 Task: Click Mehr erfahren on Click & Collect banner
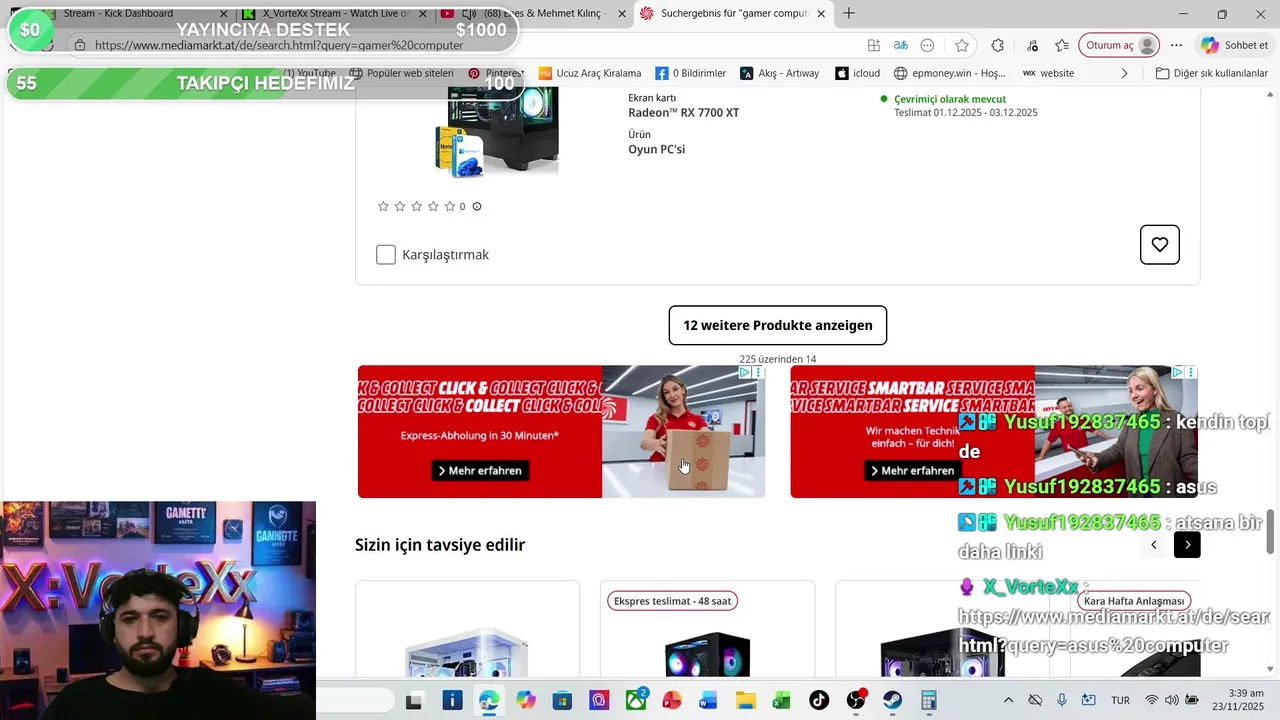(481, 470)
